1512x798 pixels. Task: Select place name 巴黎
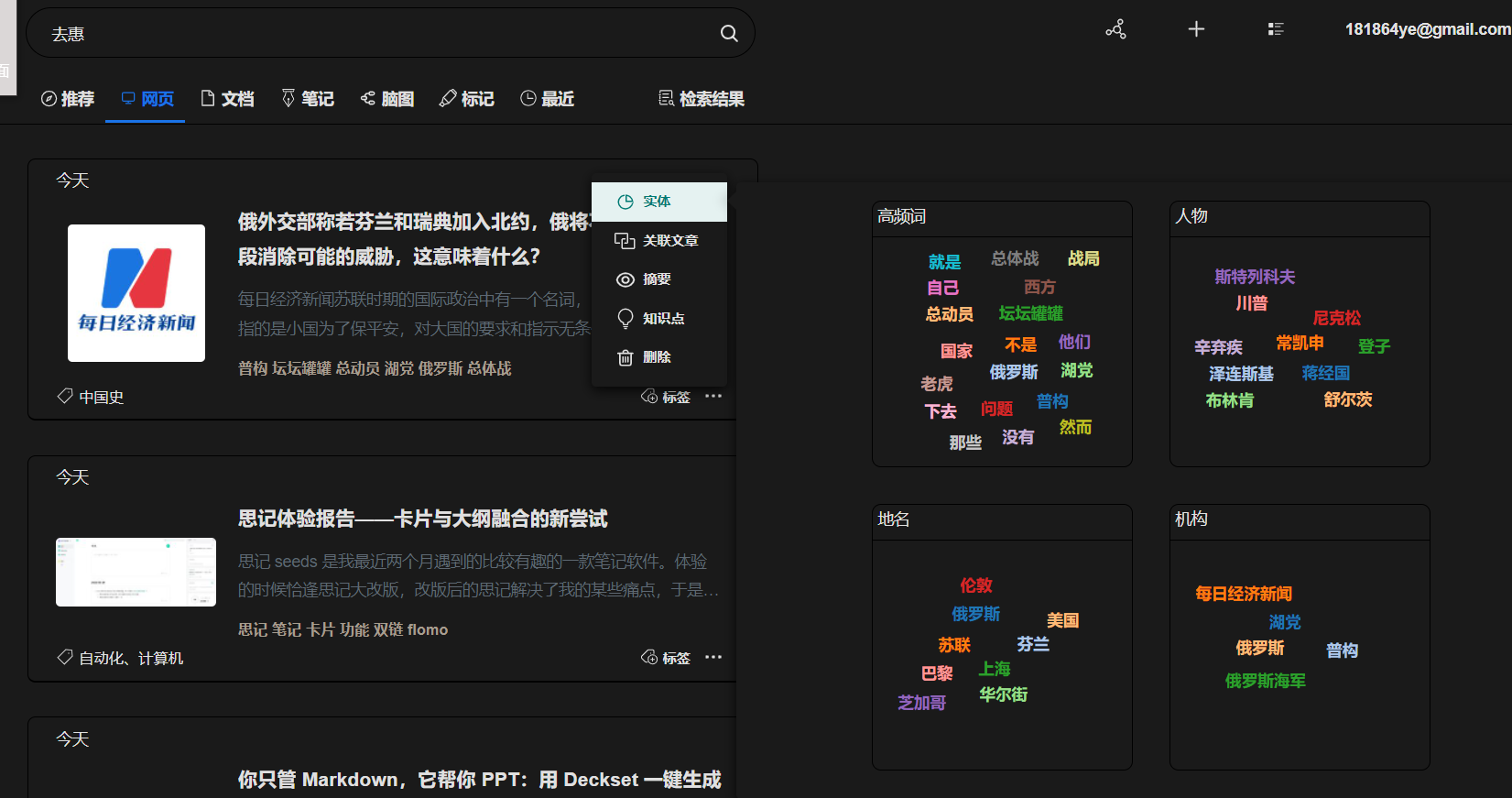coord(937,673)
